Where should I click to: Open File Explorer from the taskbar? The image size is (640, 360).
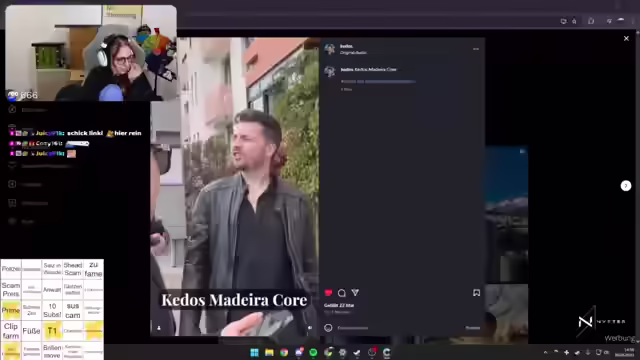click(269, 352)
